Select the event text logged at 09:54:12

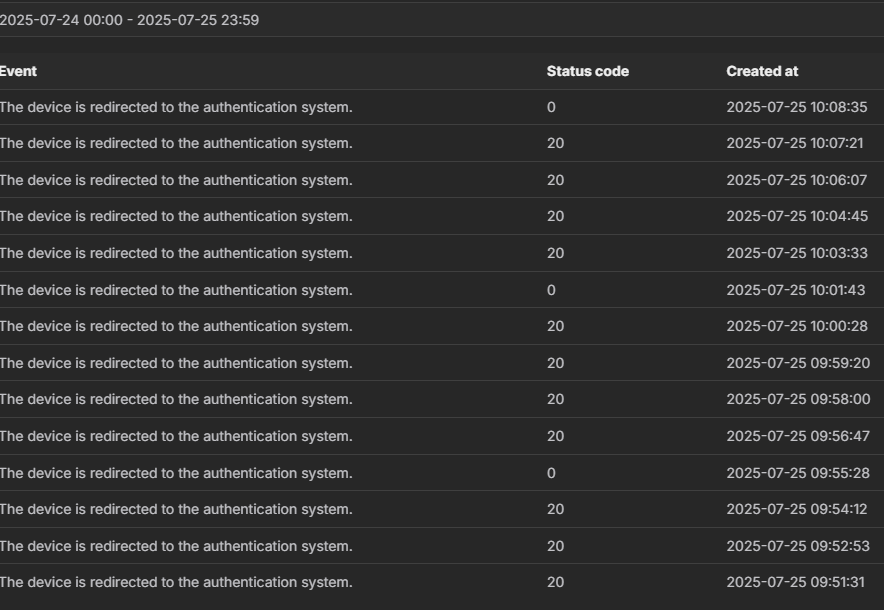click(176, 509)
